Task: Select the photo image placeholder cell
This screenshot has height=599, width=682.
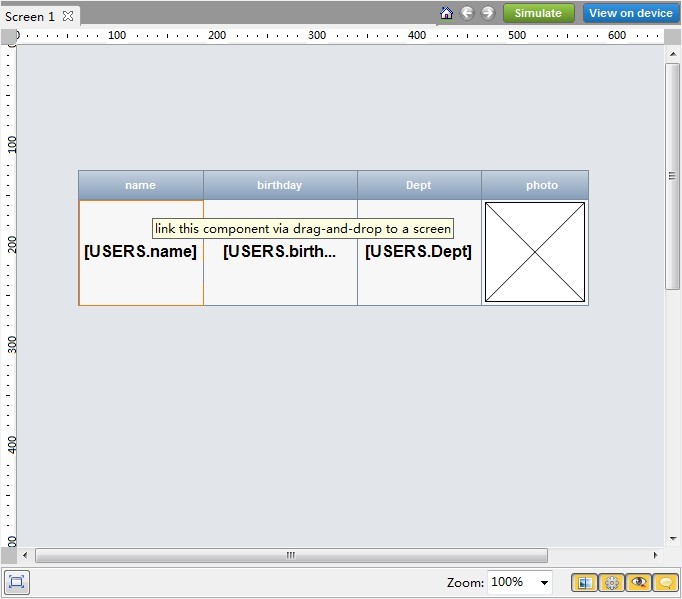Action: click(x=535, y=252)
